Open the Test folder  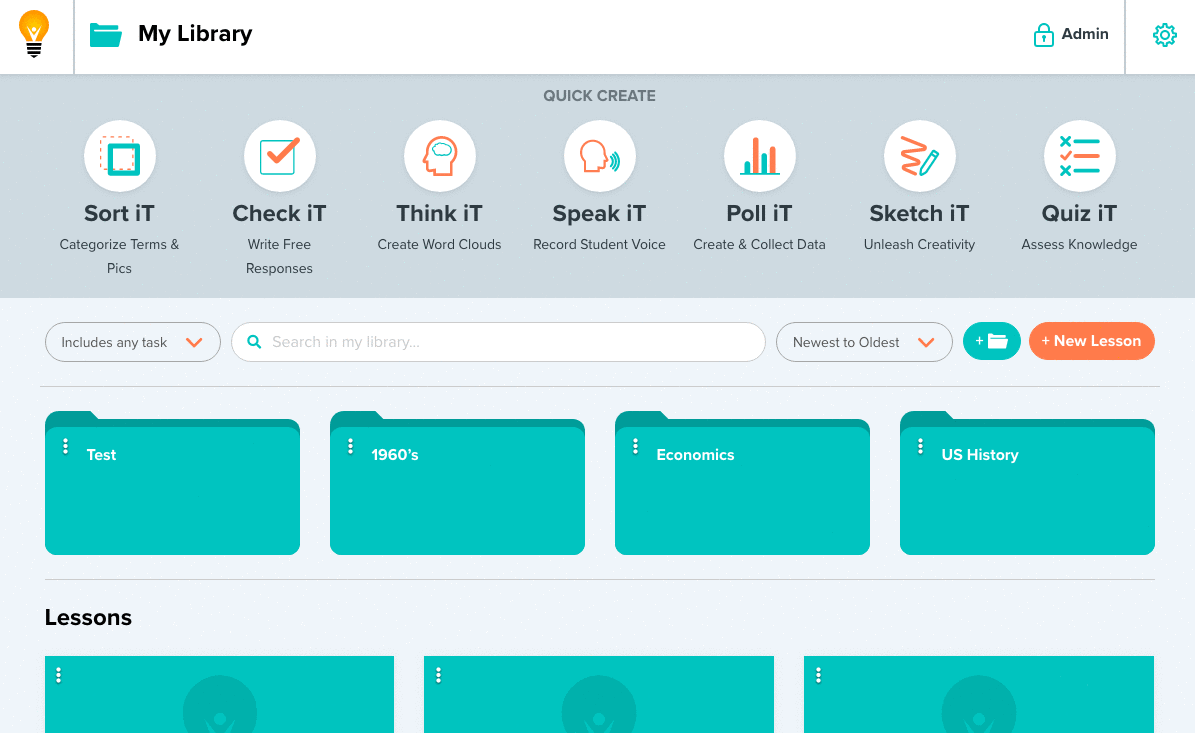pos(172,483)
